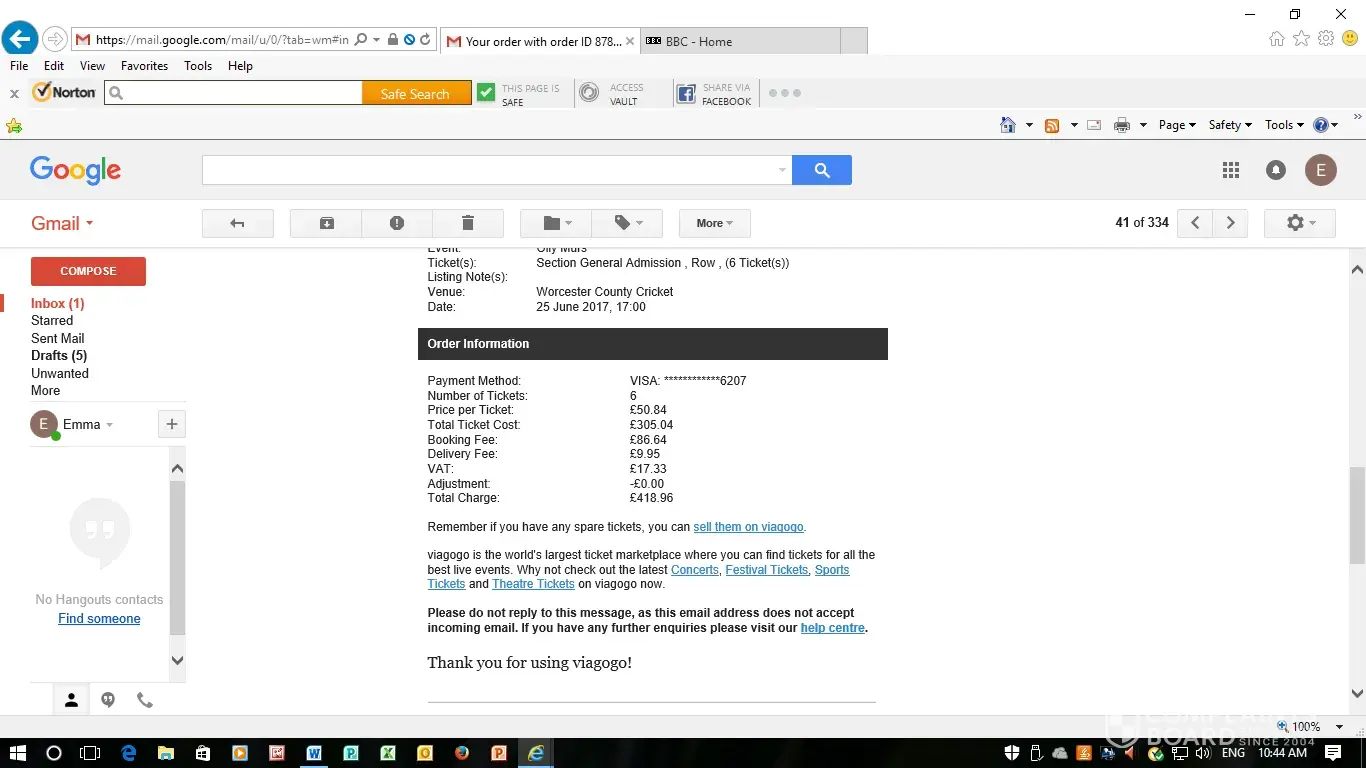Click the Find someone link
Viewport: 1366px width, 768px height.
coord(99,619)
